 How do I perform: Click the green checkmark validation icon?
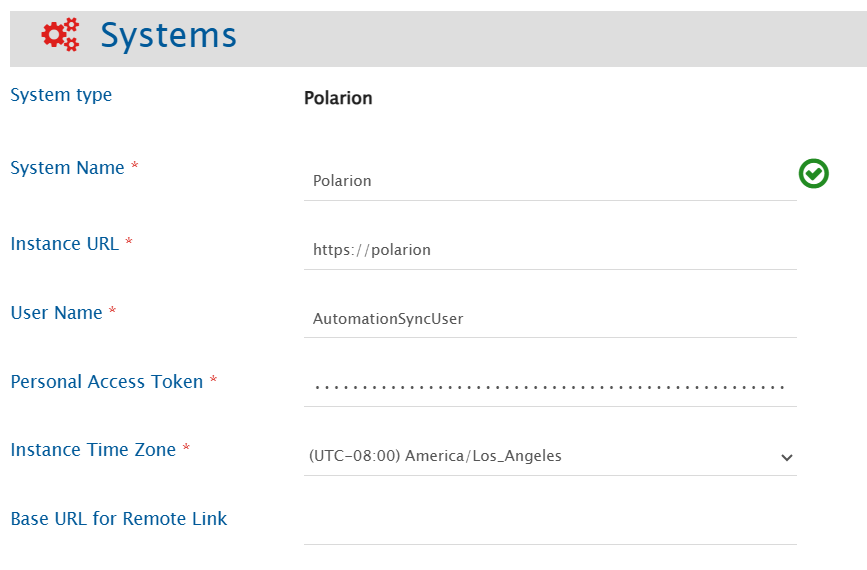tap(813, 174)
